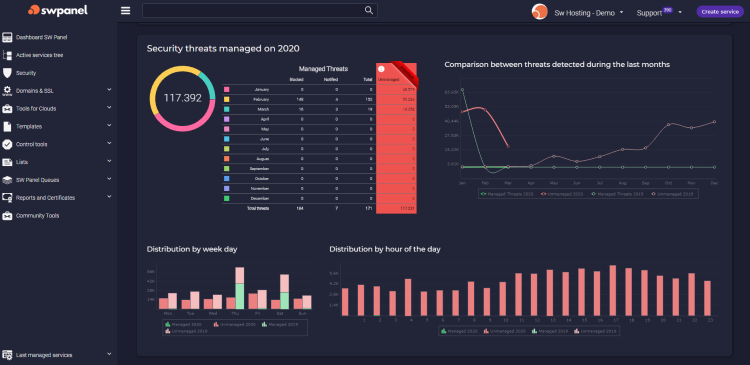Click the Total threats row label
This screenshot has width=750, height=365.
click(258, 209)
